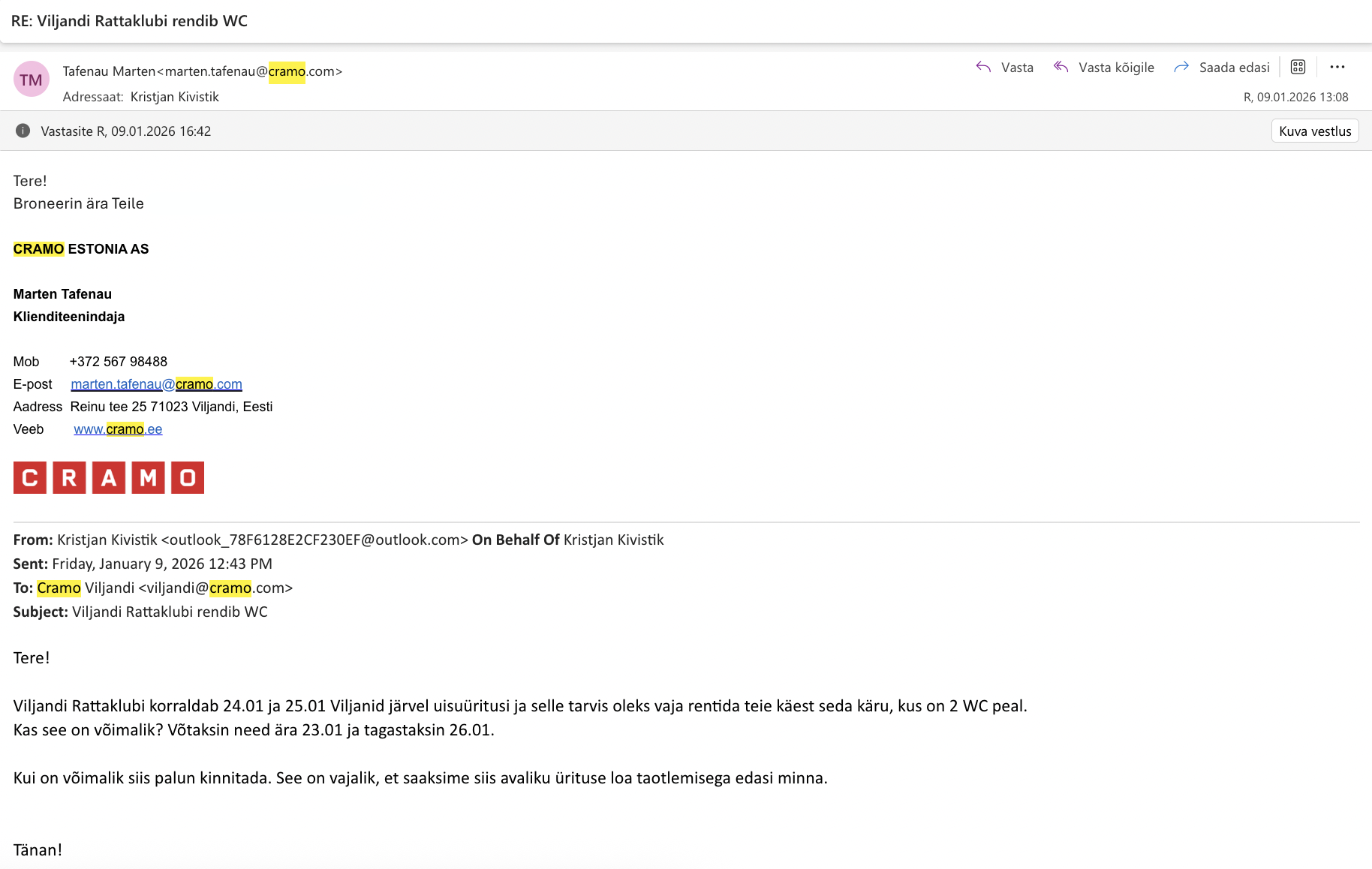Screen dimensions: 1372x869
Task: Click the quoted outlook.com sender address
Action: coord(314,540)
